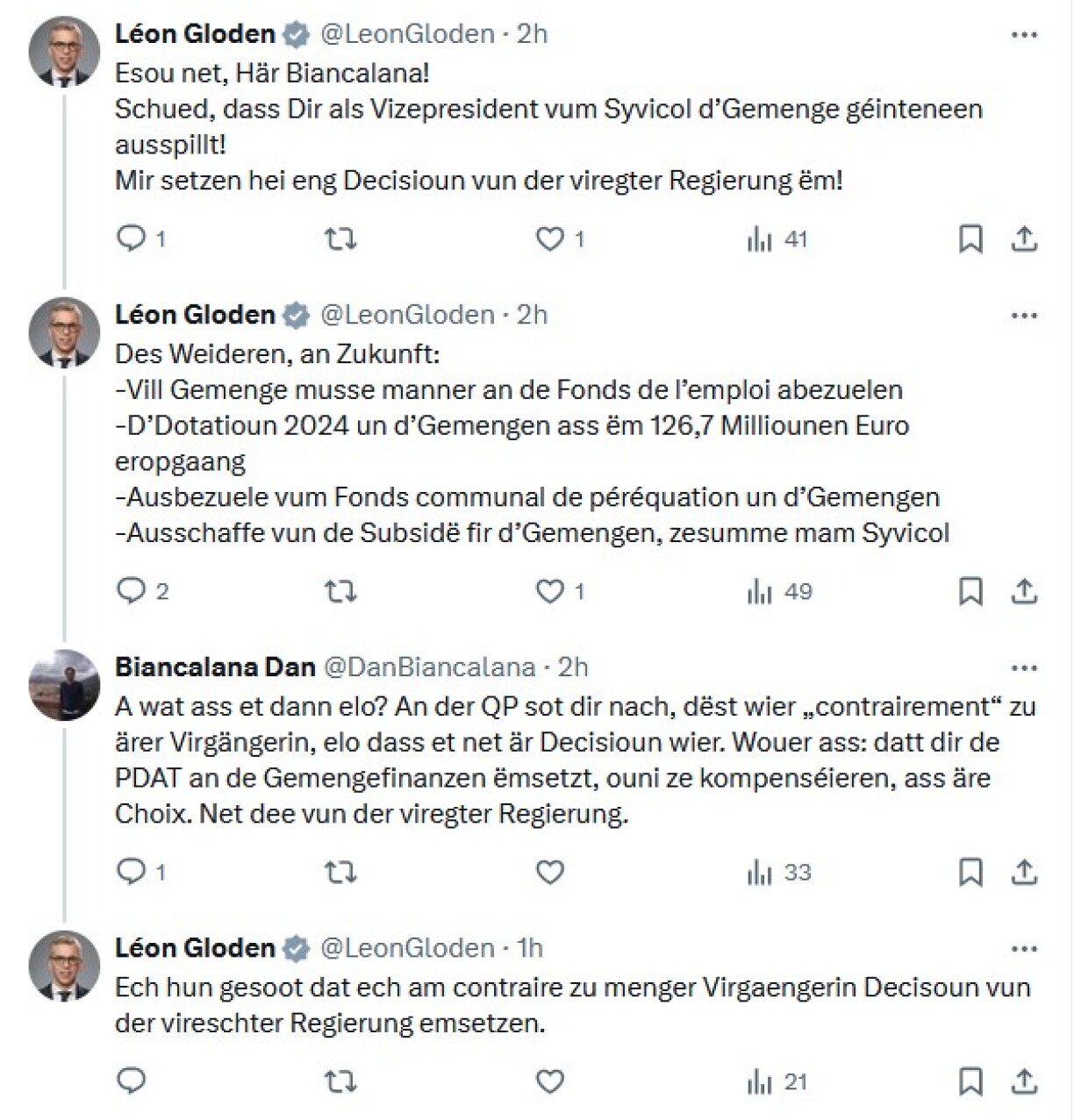1074x1120 pixels.
Task: Open Léon Gloden's name link in first tweet
Action: pyautogui.click(x=195, y=34)
